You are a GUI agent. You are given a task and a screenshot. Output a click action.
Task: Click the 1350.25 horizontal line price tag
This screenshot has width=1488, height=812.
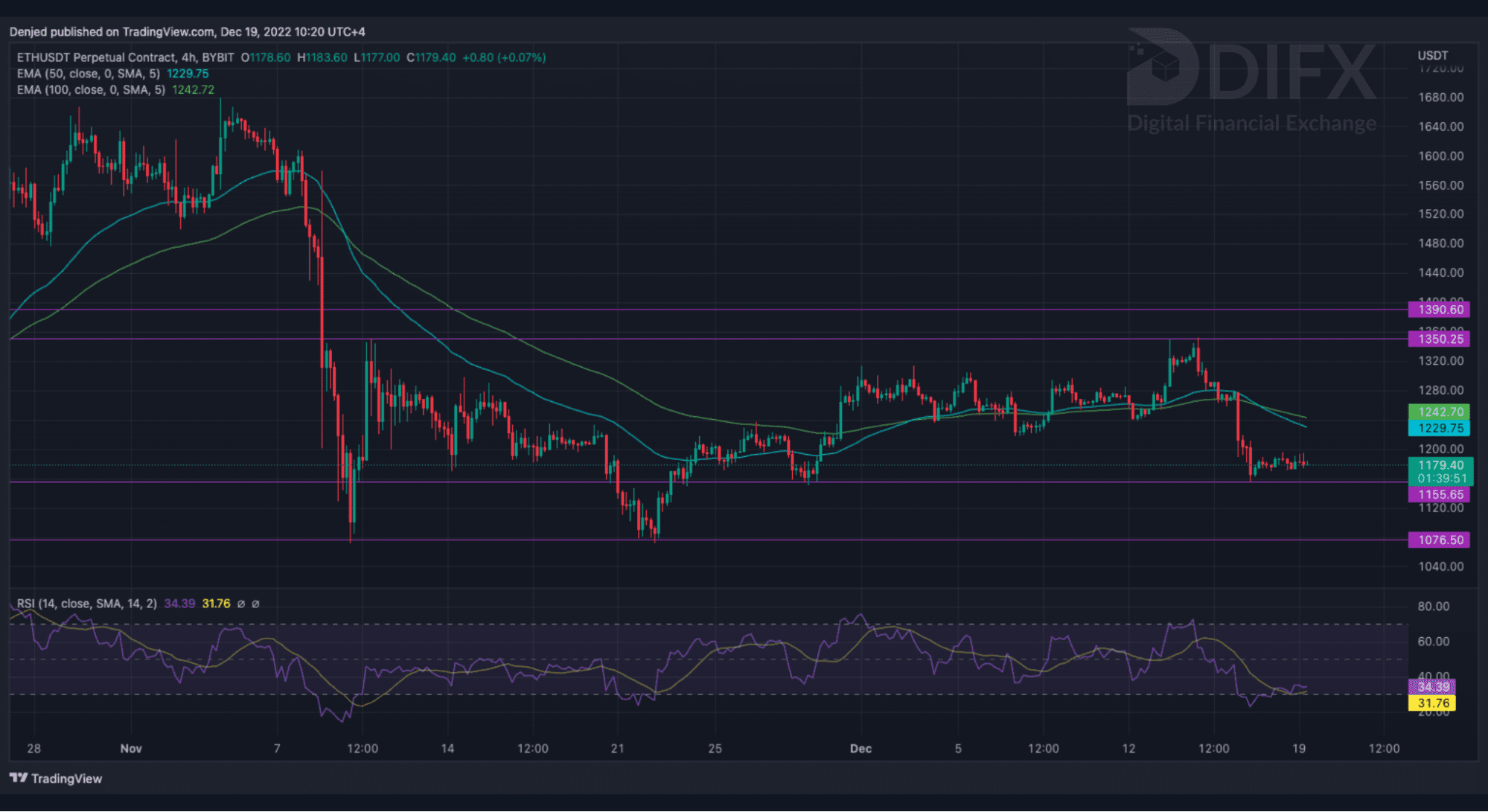pos(1439,339)
